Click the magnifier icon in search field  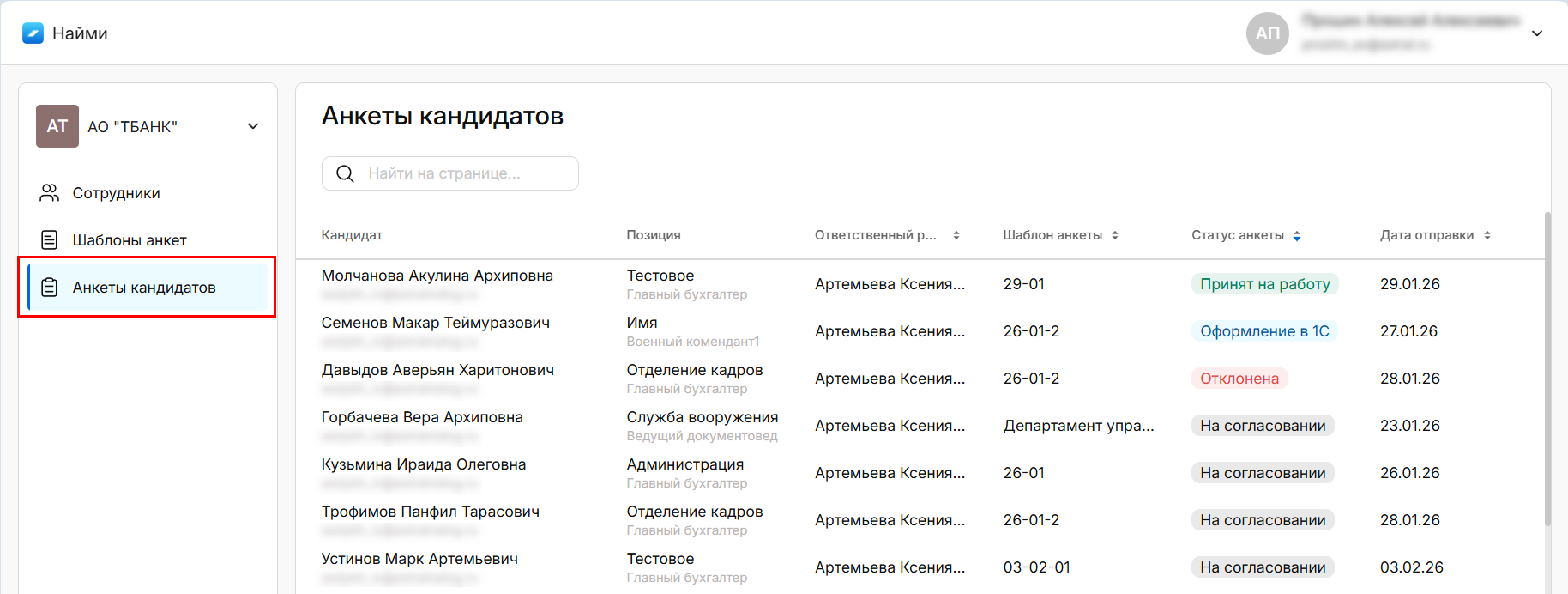click(x=345, y=173)
